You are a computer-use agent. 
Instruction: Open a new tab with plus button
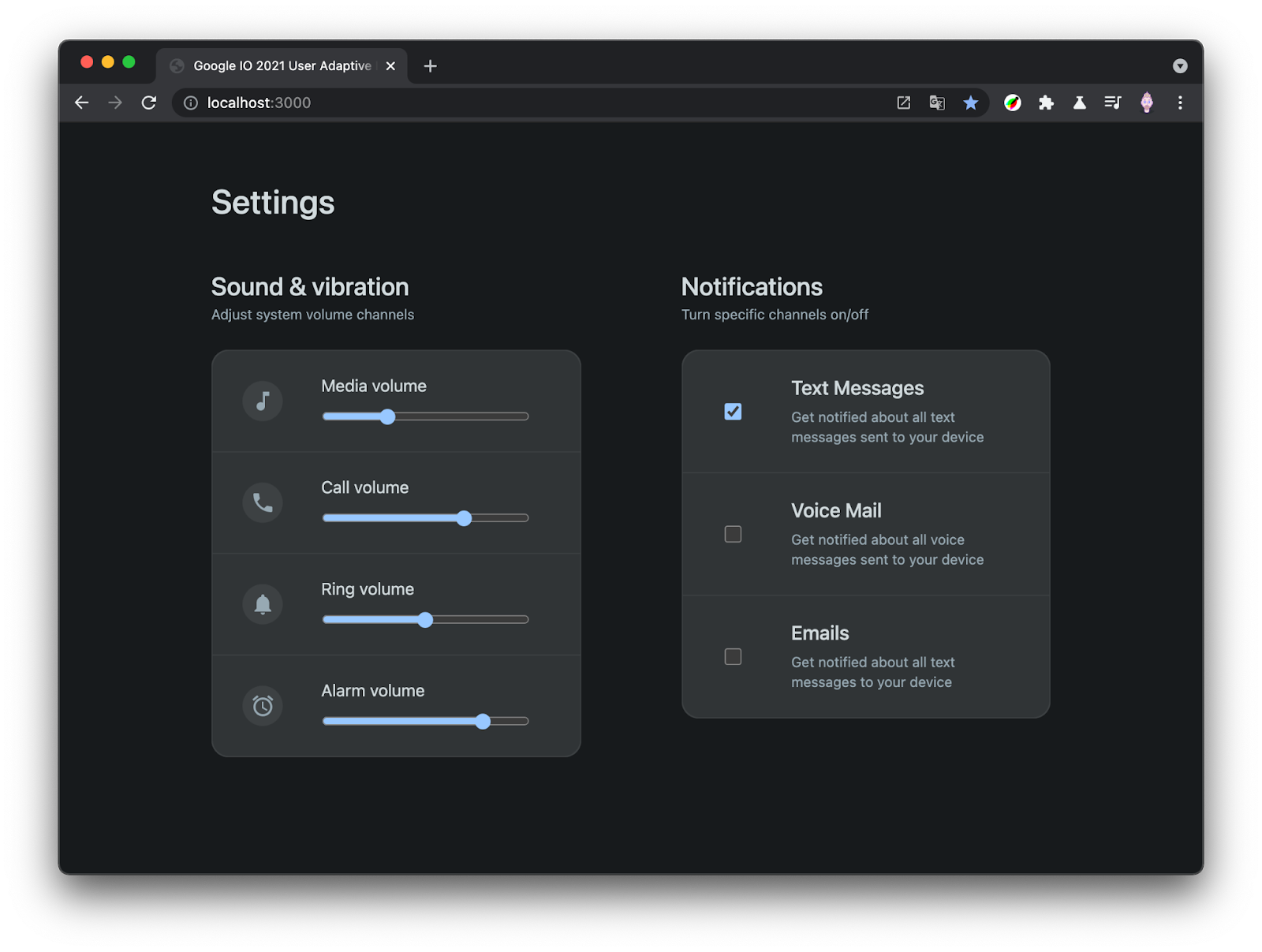coord(430,66)
